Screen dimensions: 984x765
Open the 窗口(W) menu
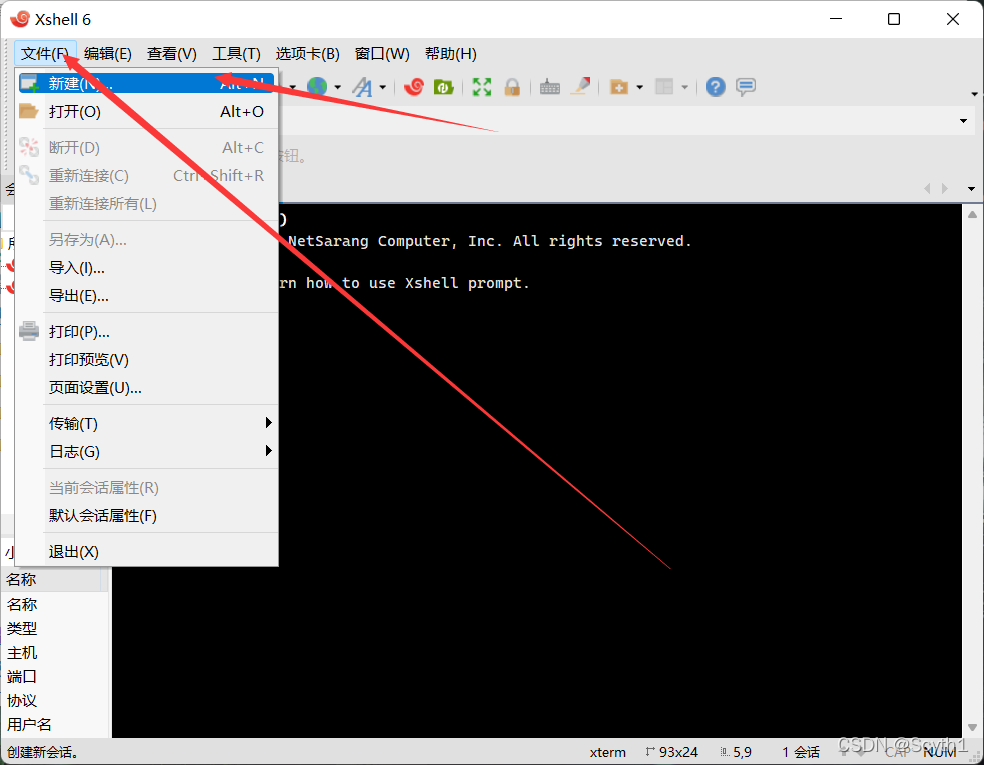(x=382, y=54)
